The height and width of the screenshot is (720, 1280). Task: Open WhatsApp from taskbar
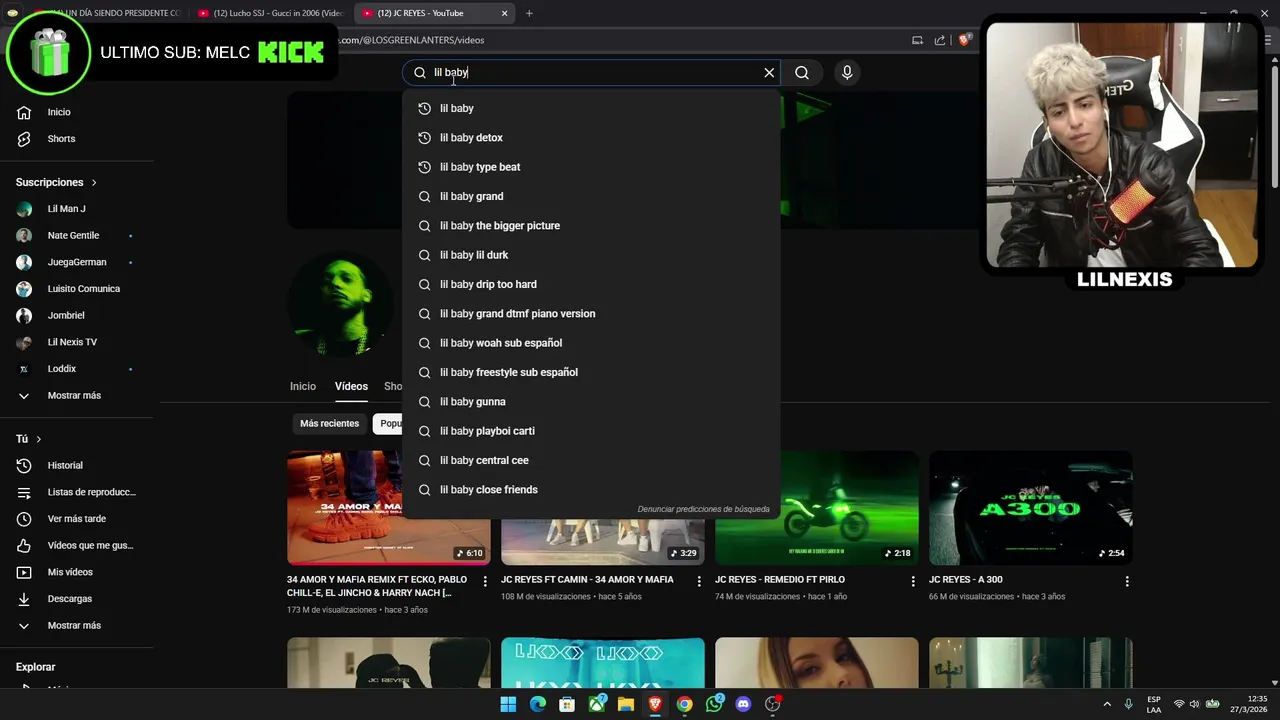[x=714, y=704]
